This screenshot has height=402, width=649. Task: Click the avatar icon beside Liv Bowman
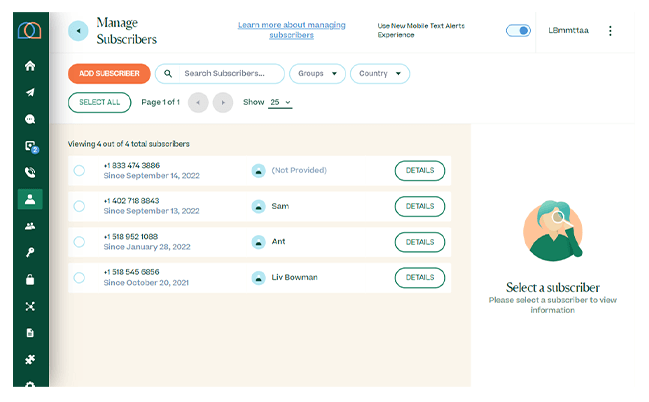(x=258, y=277)
